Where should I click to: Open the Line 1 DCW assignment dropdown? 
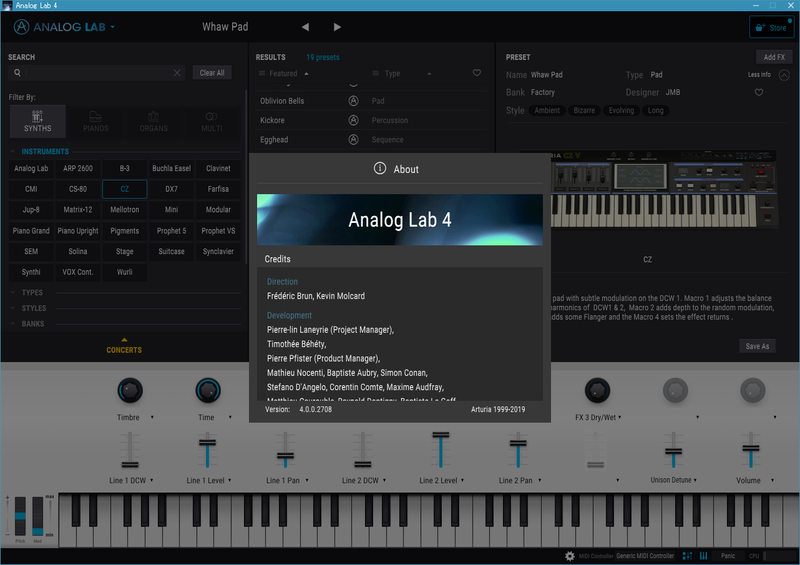click(x=152, y=480)
